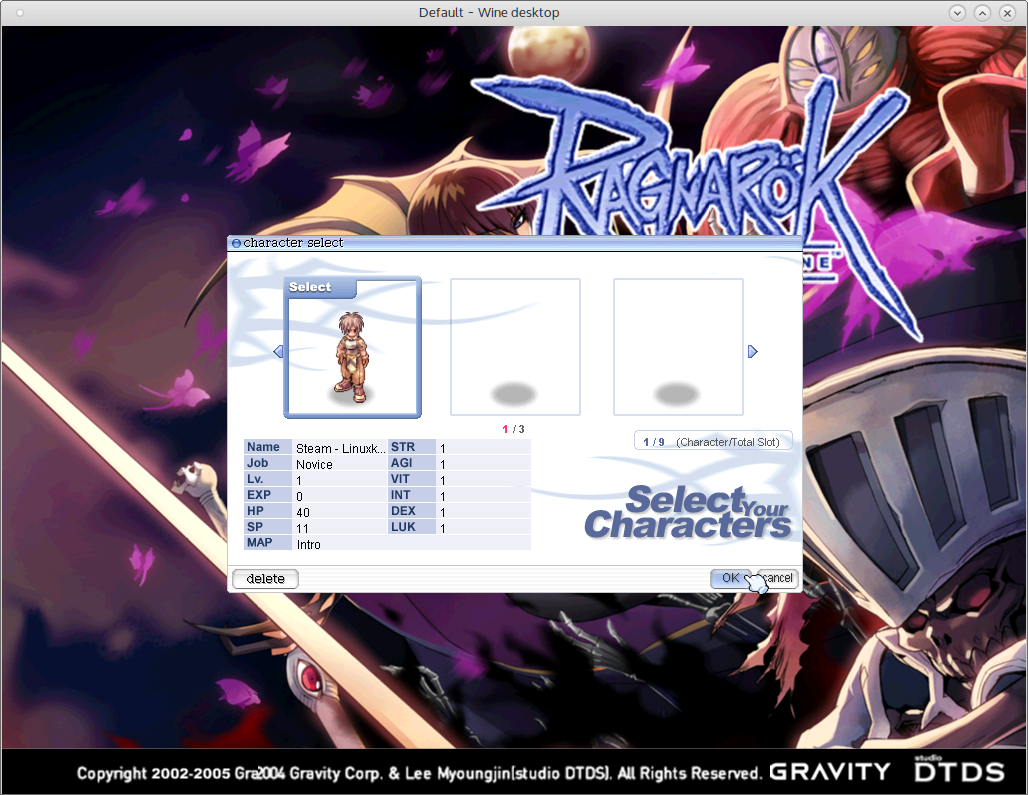Viewport: 1028px width, 795px height.
Task: Minimize the Wine desktop window
Action: pos(957,12)
